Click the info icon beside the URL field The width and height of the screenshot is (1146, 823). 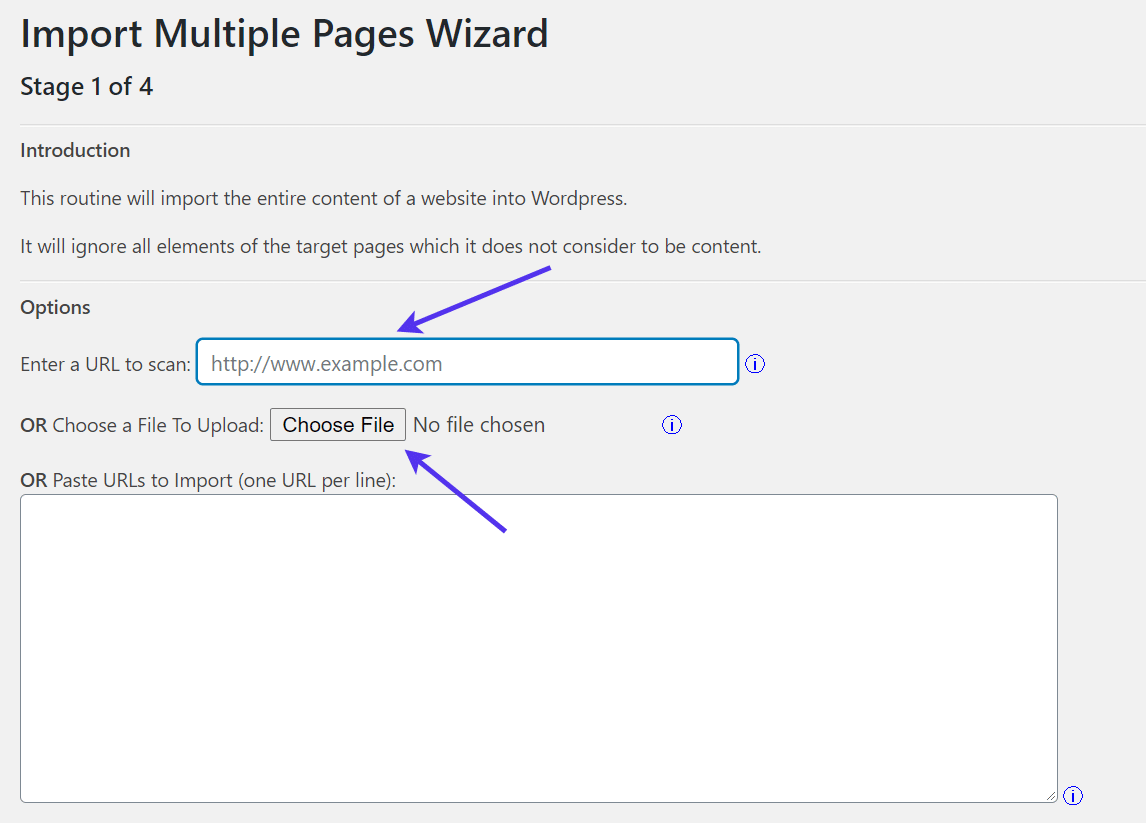coord(755,364)
